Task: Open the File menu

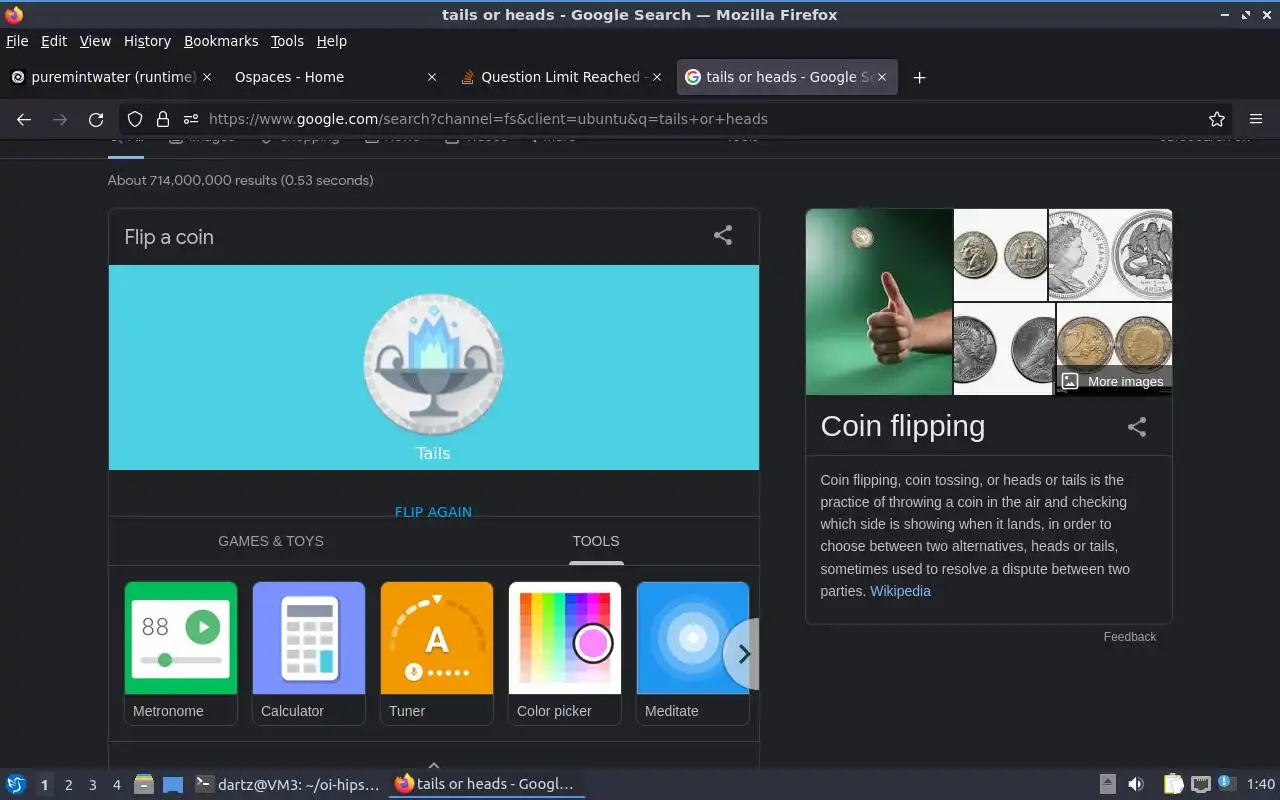Action: tap(17, 41)
